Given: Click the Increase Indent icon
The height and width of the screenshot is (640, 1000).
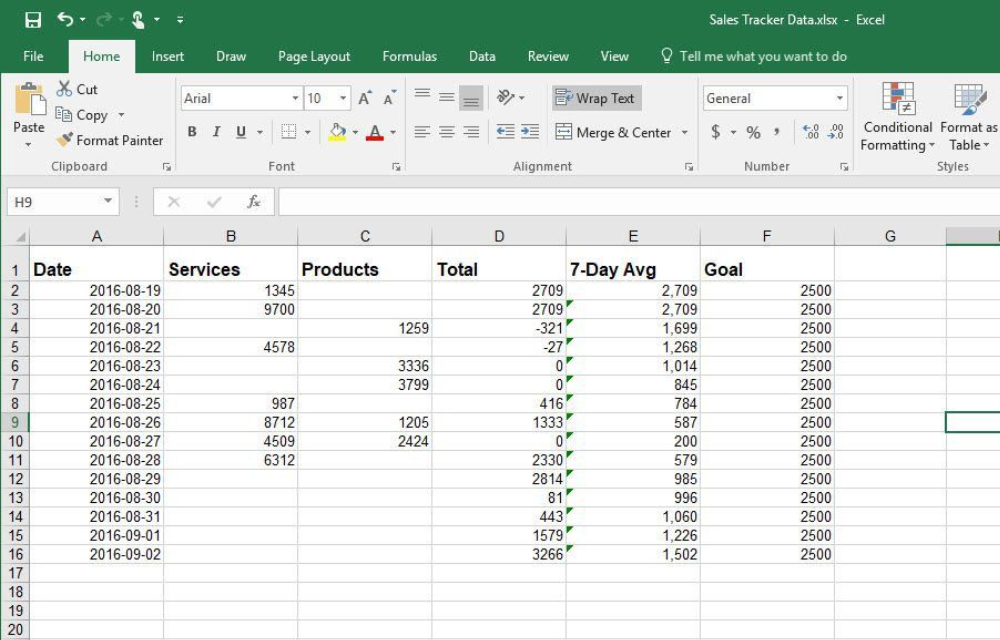Looking at the screenshot, I should pyautogui.click(x=530, y=132).
